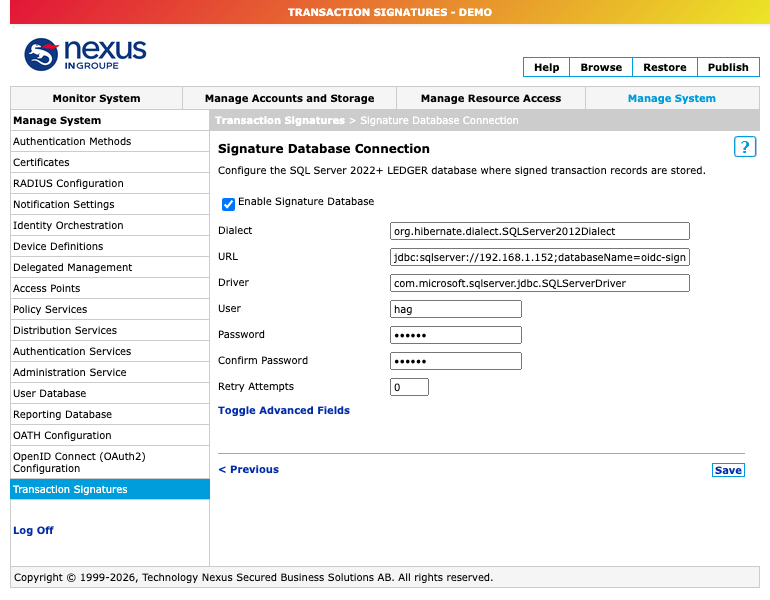Open the Manage System tab

671,98
